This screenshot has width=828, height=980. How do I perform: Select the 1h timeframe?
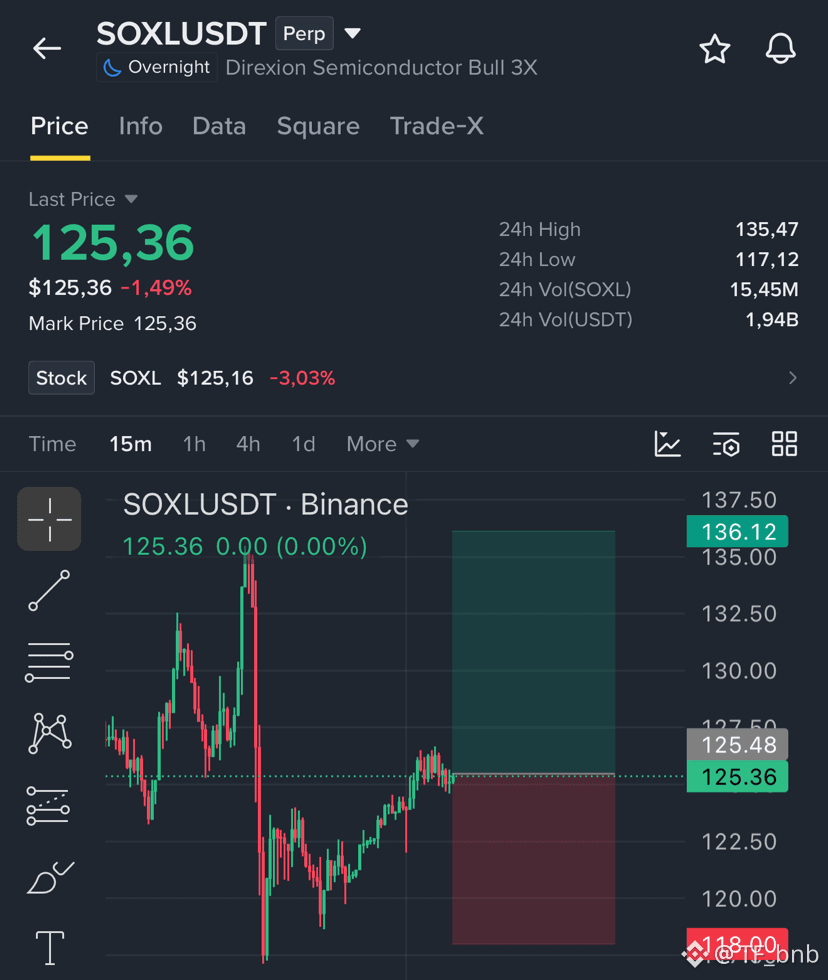(194, 444)
